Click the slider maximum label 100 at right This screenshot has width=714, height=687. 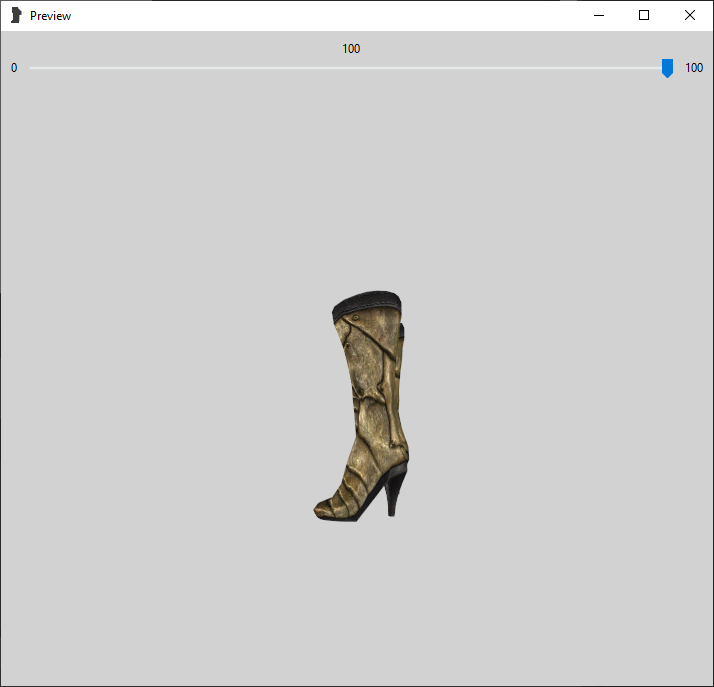694,68
